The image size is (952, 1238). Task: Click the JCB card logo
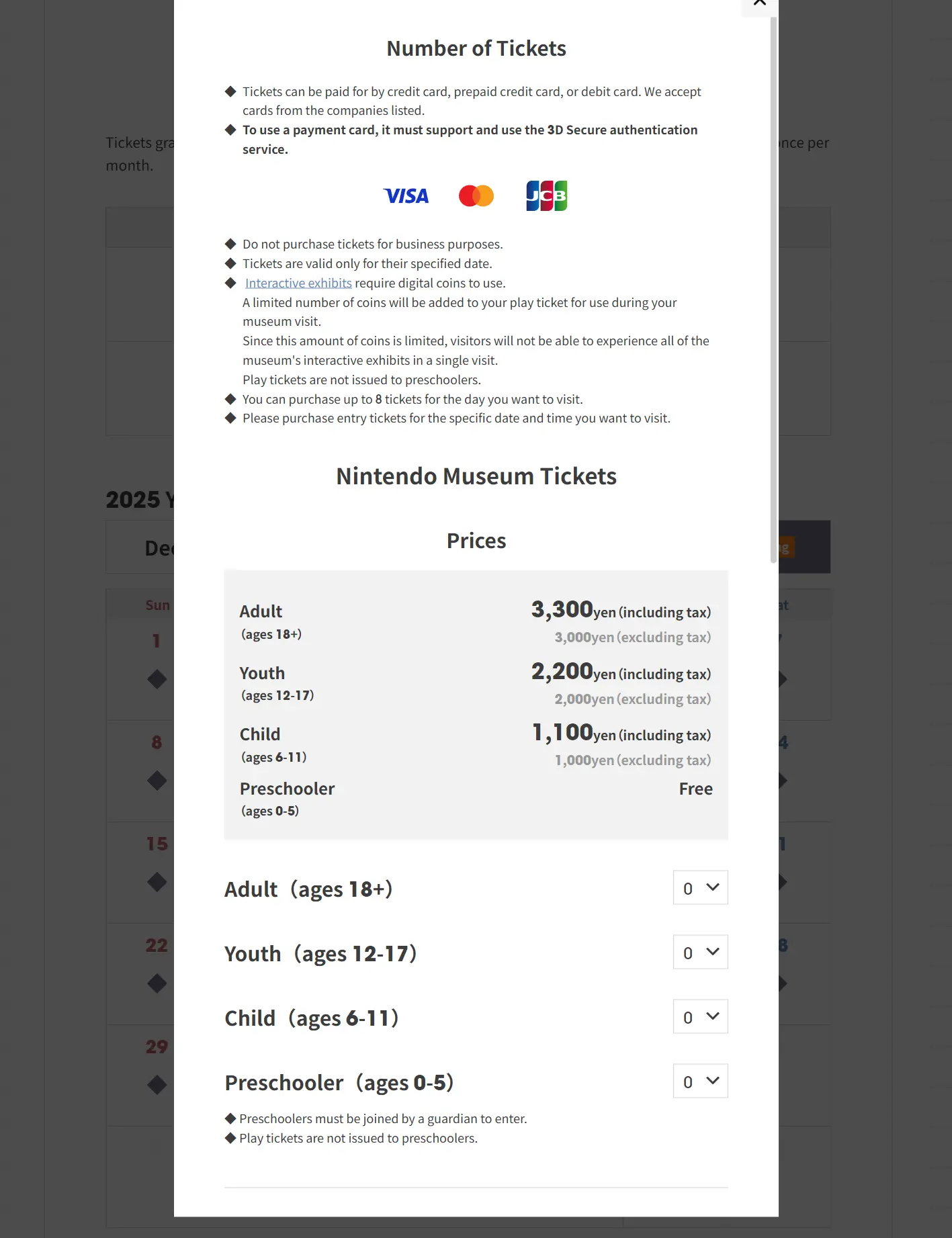coord(546,195)
